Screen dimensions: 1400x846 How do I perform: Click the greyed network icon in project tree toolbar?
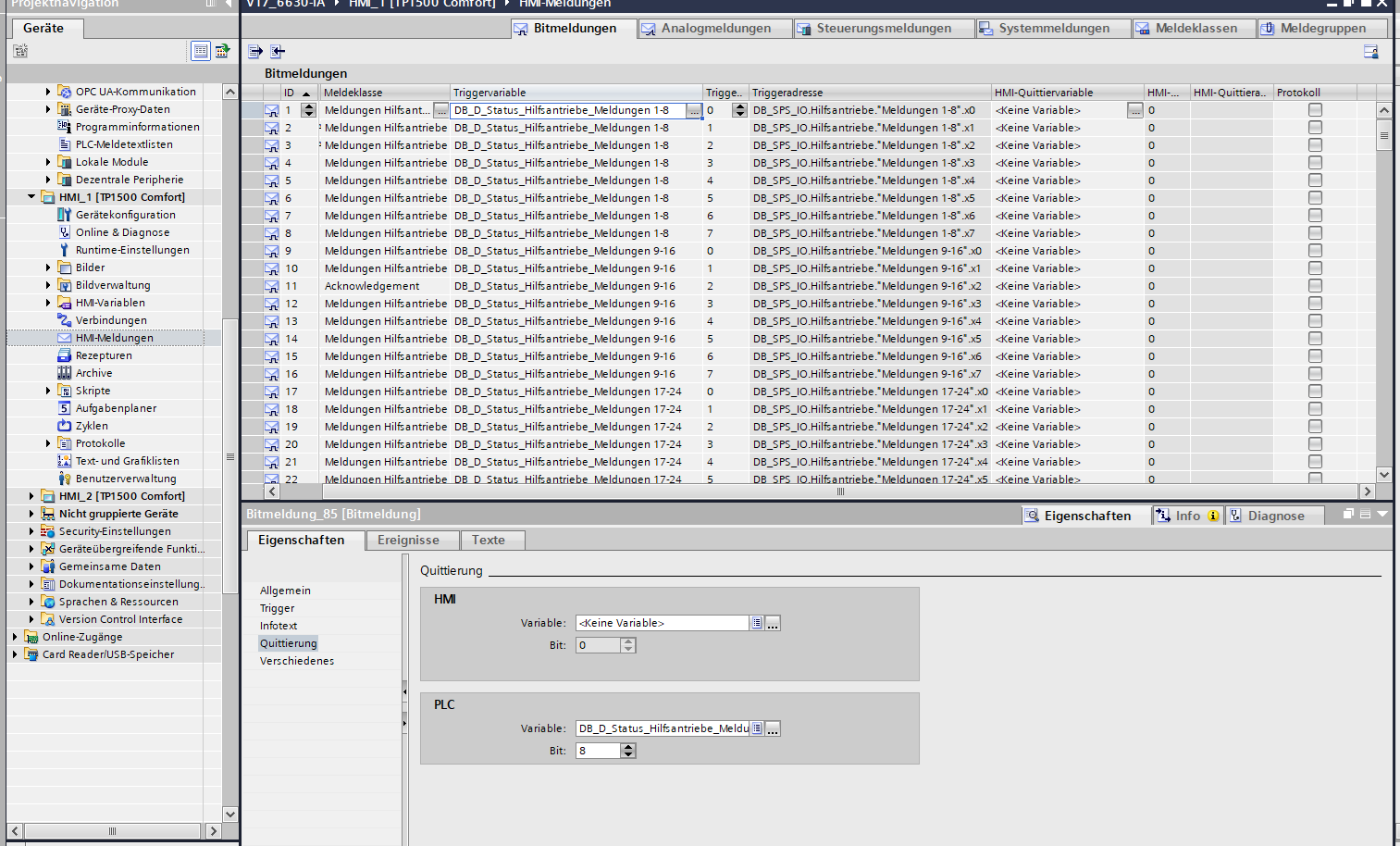pyautogui.click(x=20, y=51)
